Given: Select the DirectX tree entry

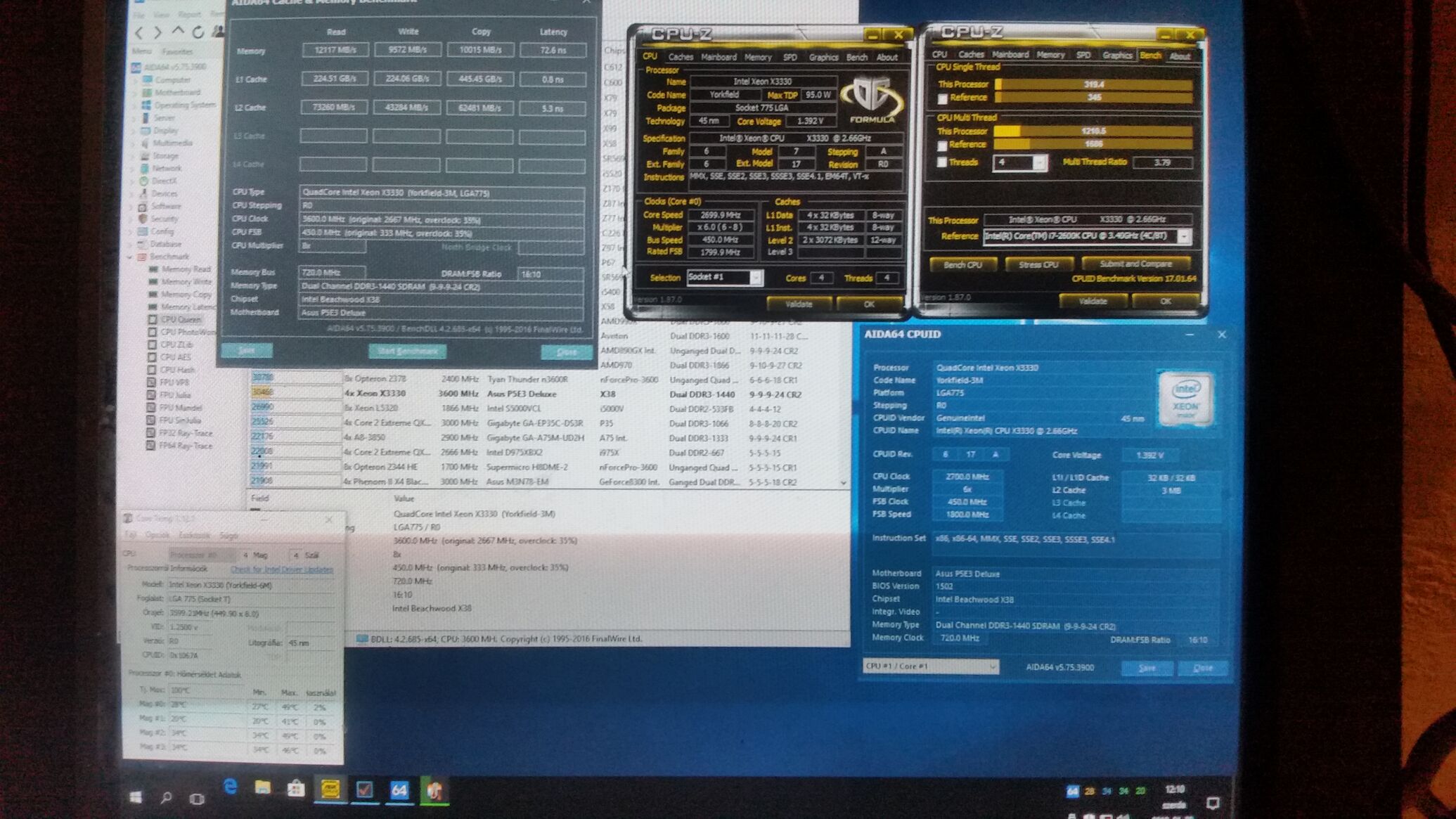Looking at the screenshot, I should point(165,181).
